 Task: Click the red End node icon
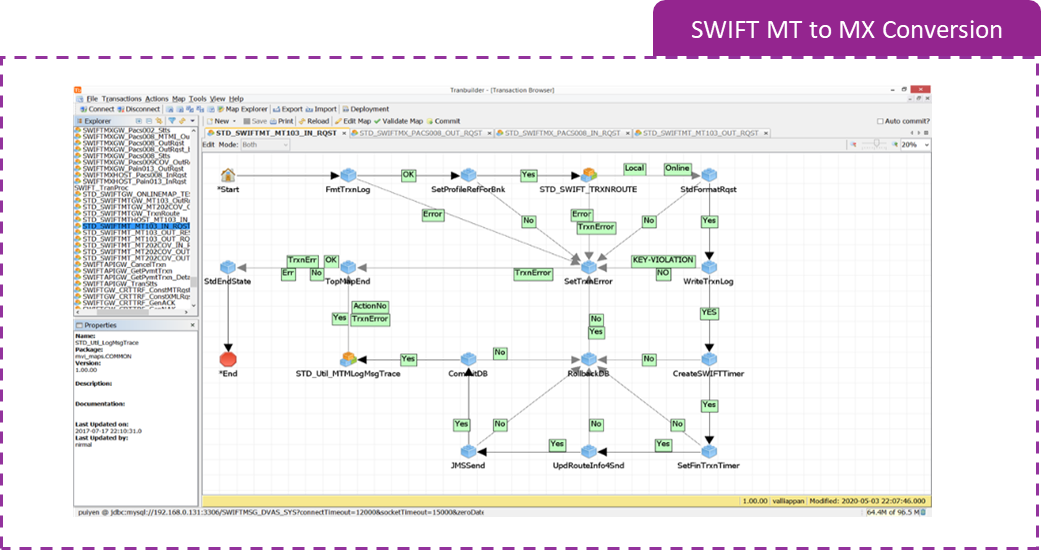click(x=228, y=358)
